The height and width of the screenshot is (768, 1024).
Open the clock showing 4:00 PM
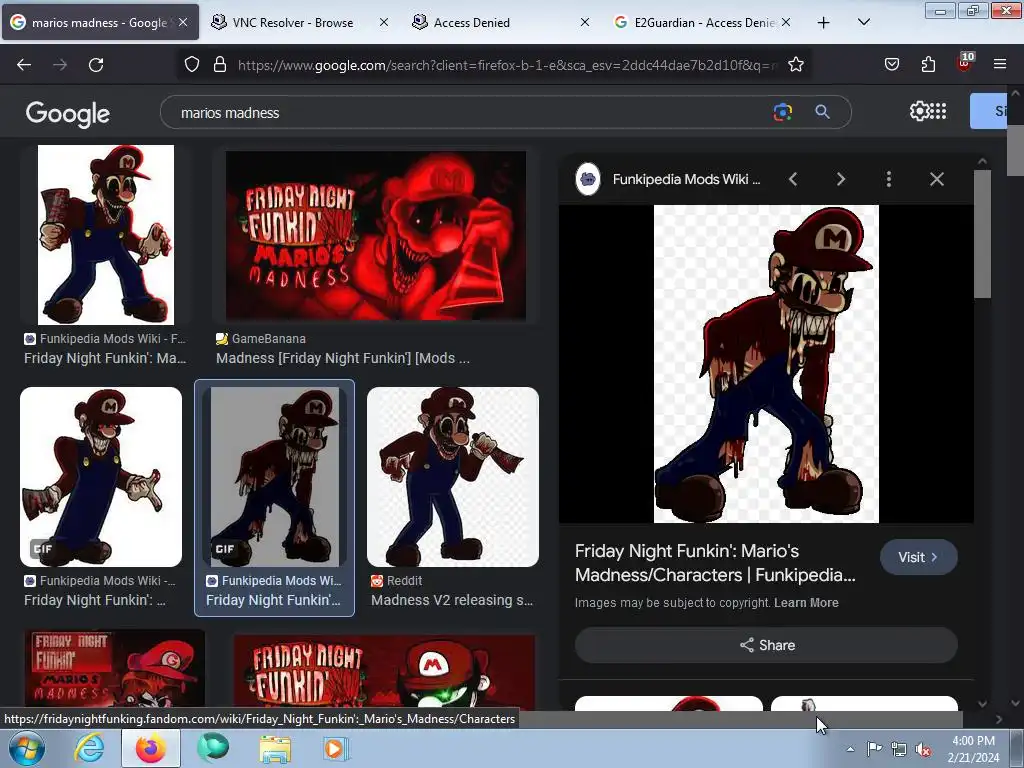click(x=973, y=749)
